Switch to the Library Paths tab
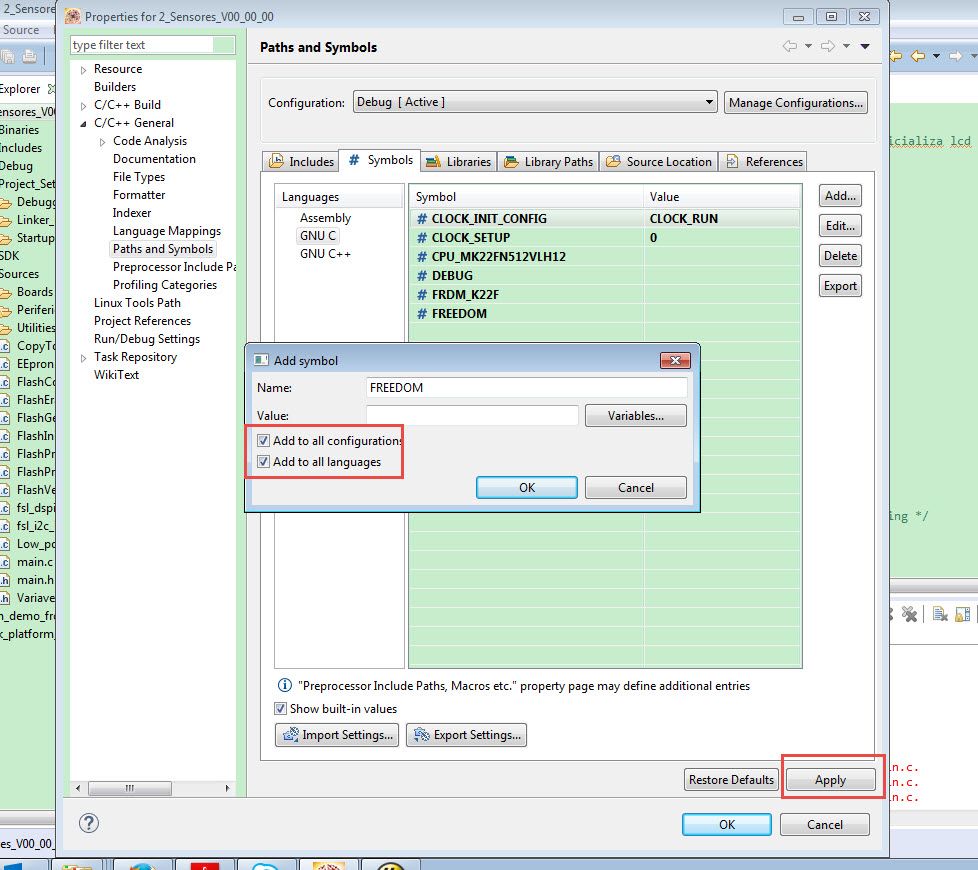Image resolution: width=978 pixels, height=870 pixels. [548, 162]
